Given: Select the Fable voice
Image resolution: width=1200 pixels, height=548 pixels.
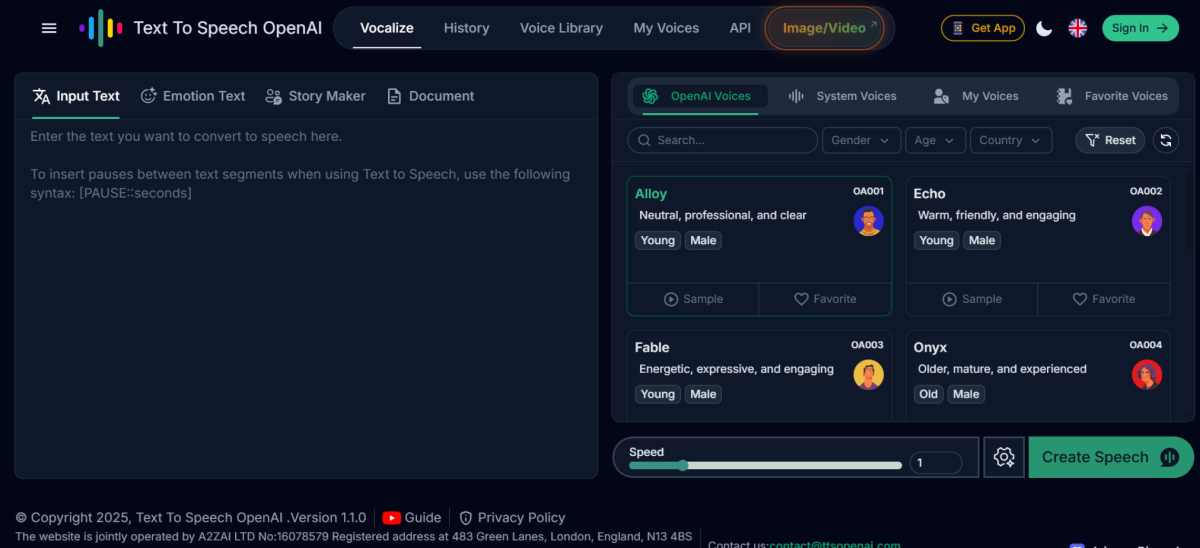Looking at the screenshot, I should click(x=759, y=376).
